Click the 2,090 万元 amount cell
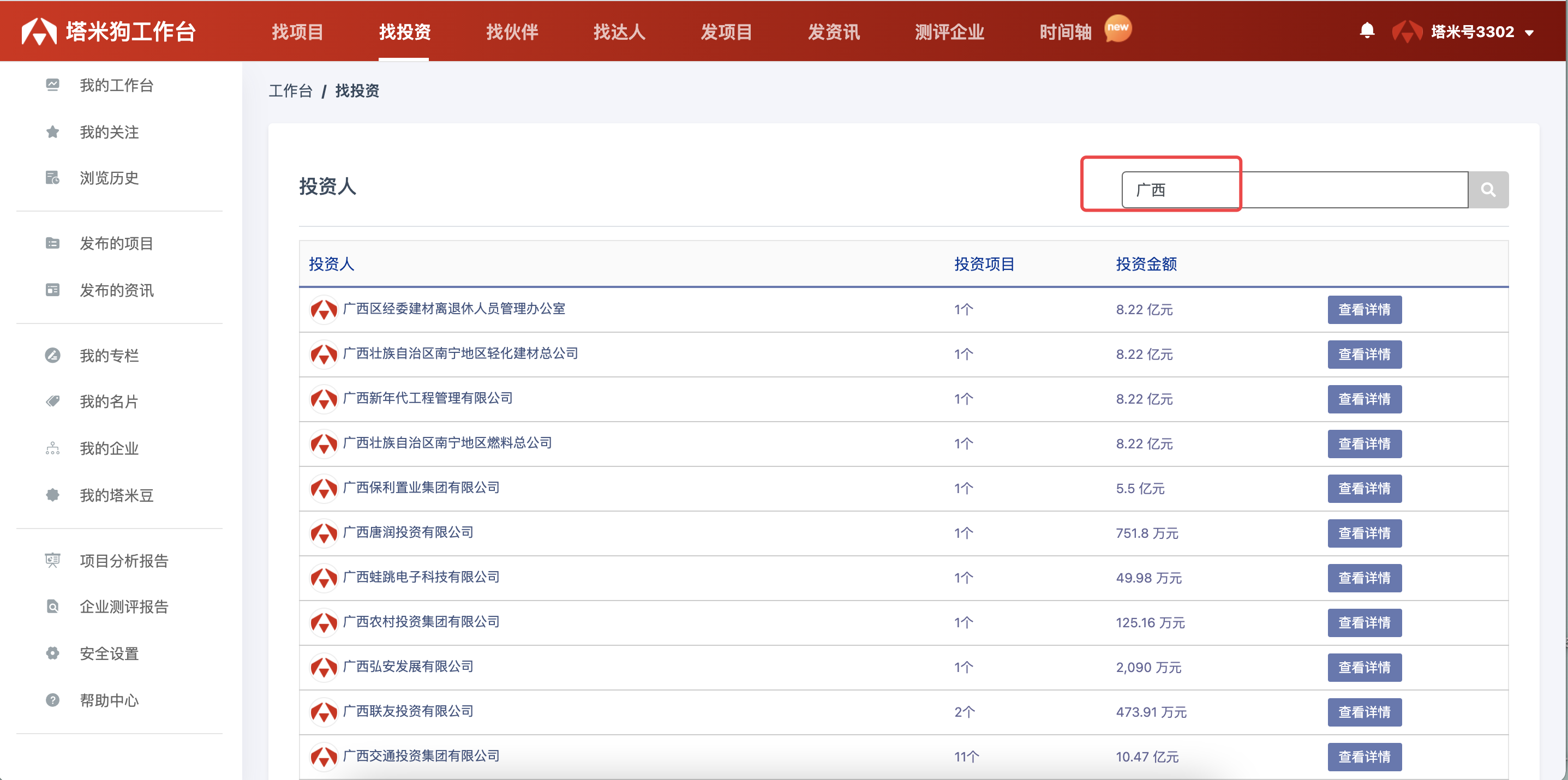The image size is (1568, 780). 1148,668
